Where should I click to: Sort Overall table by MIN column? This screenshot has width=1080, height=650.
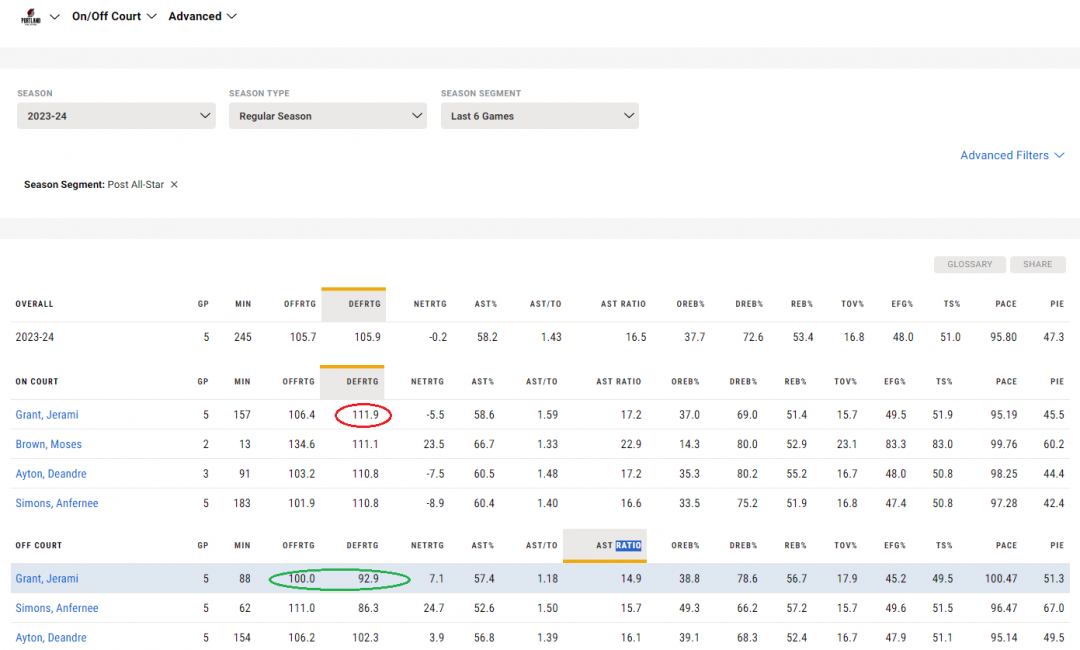coord(243,304)
